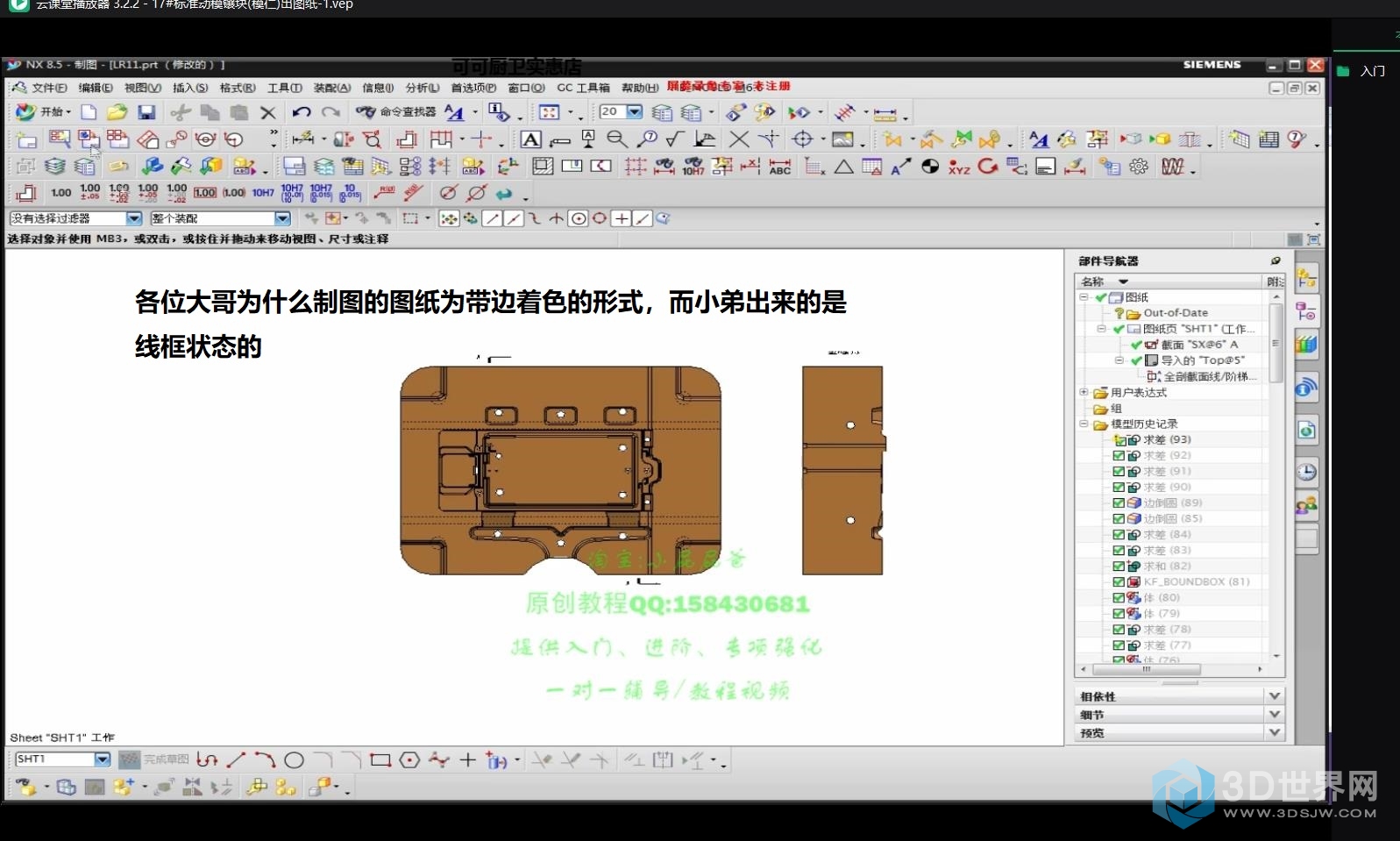Click the Redo arrow icon
The width and height of the screenshot is (1400, 841).
(x=330, y=112)
